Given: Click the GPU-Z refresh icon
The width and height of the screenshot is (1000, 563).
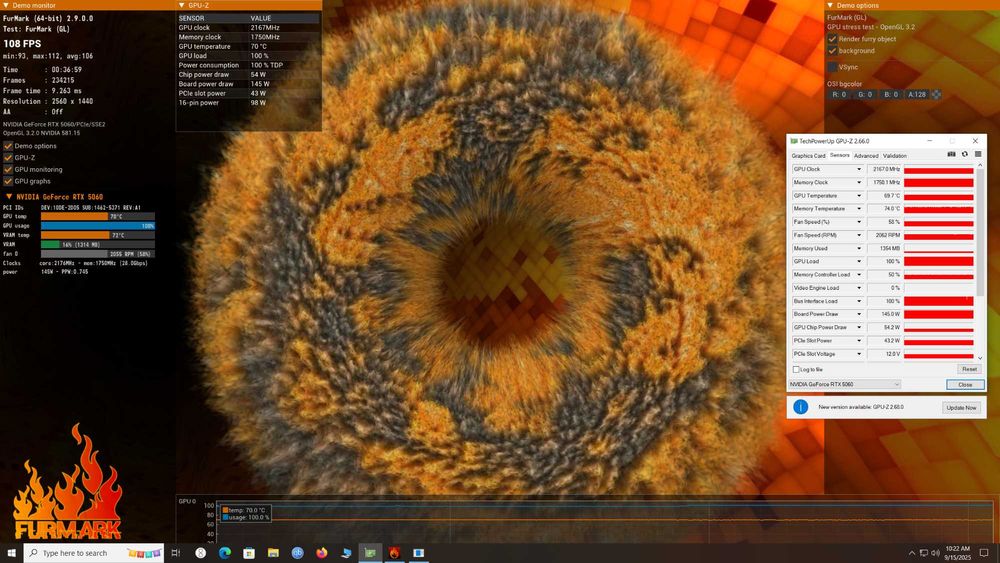Looking at the screenshot, I should tap(965, 154).
